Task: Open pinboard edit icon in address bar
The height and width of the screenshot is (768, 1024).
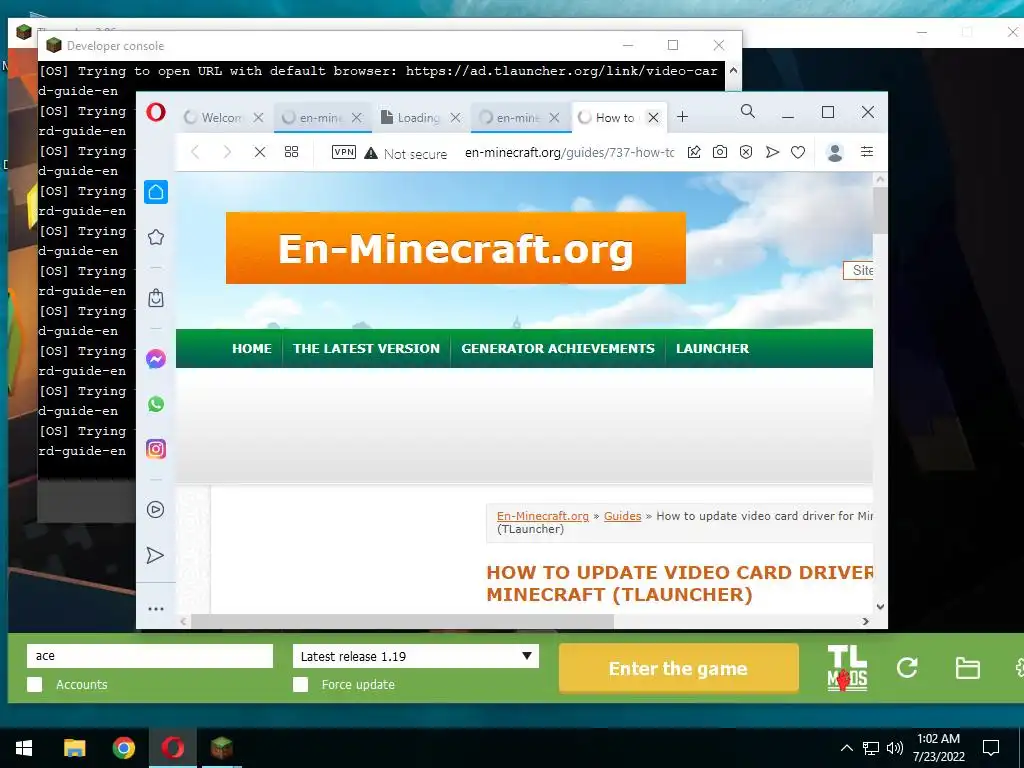Action: click(694, 152)
